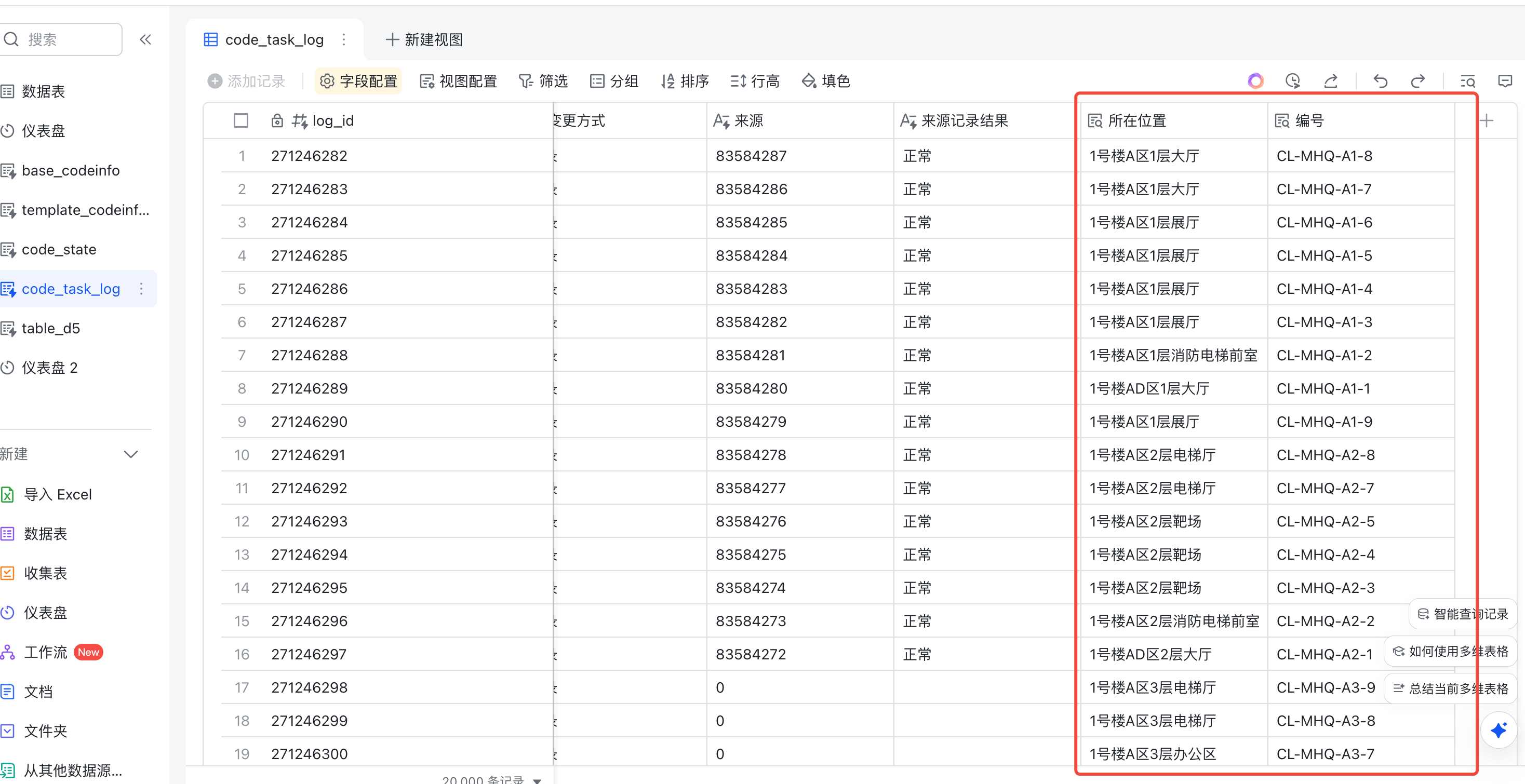This screenshot has height=784, width=1525.
Task: Click 如何使用多维表格 help button
Action: click(x=1450, y=652)
